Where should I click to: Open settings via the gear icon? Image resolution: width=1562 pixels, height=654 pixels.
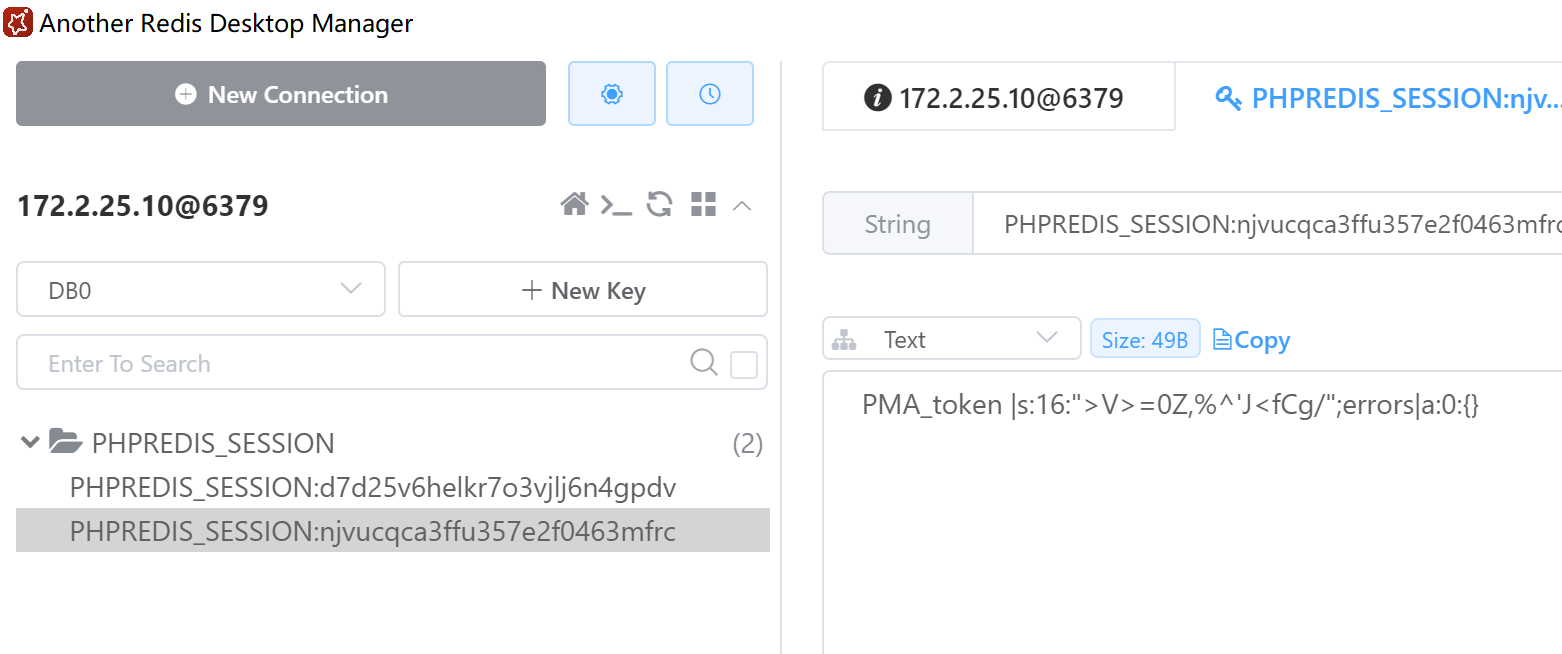(x=612, y=94)
